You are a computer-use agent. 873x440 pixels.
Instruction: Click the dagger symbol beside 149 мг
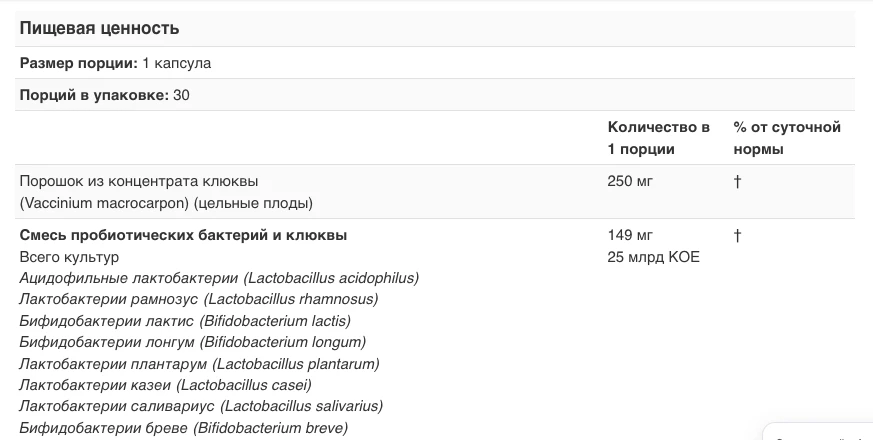737,235
